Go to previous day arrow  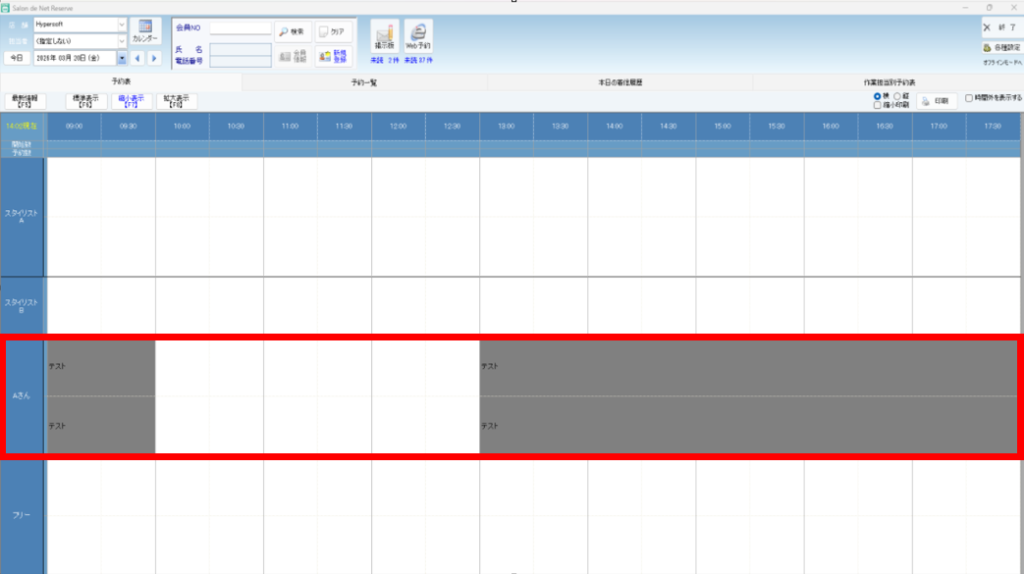pyautogui.click(x=137, y=58)
